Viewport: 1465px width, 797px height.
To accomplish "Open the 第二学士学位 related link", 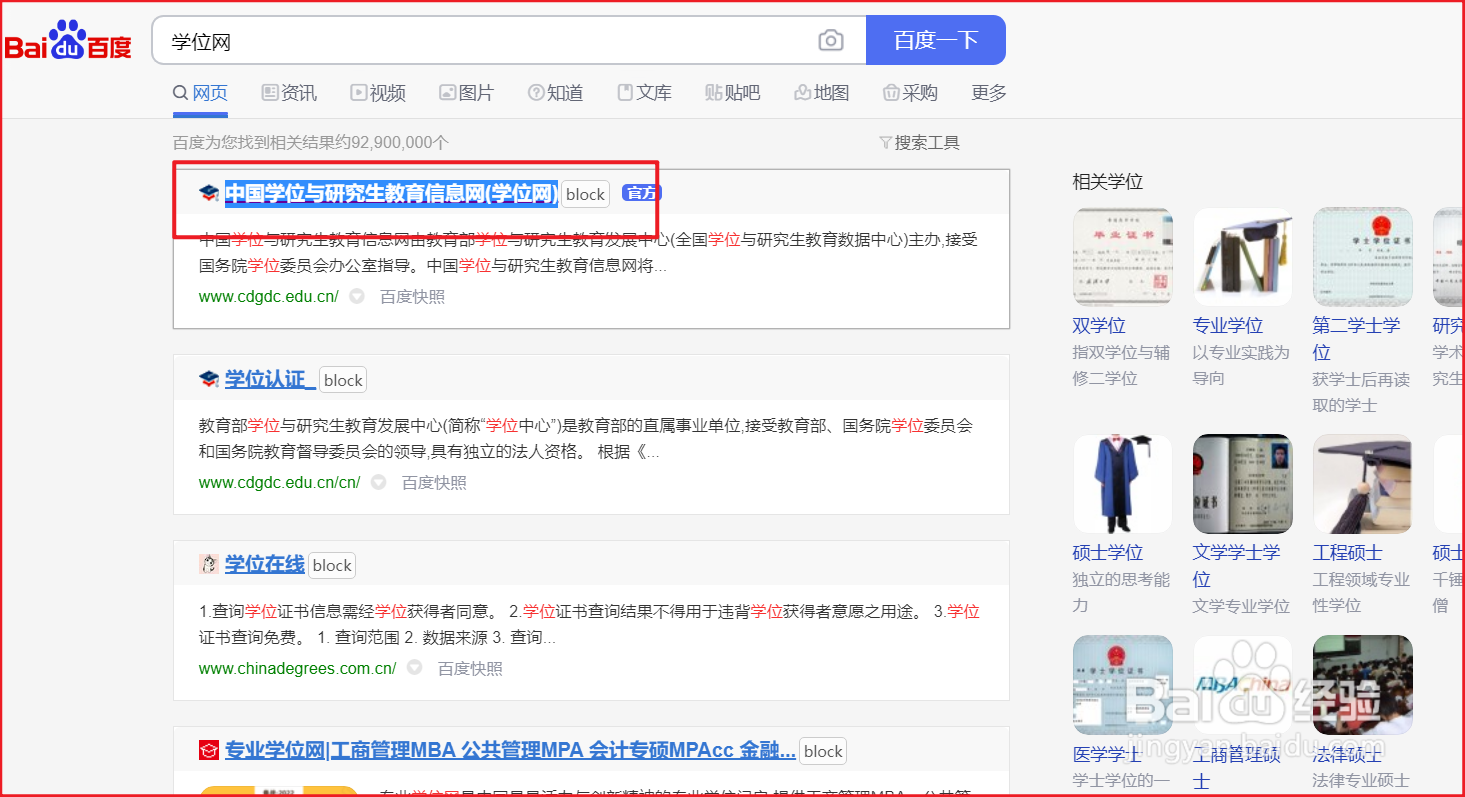I will click(x=1357, y=339).
